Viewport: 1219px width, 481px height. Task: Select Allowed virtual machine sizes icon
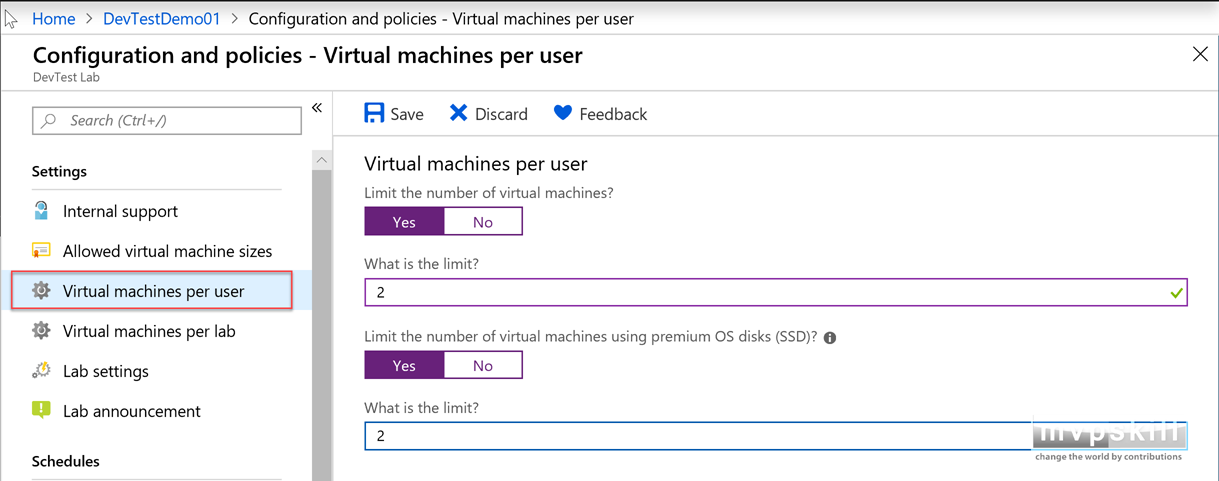(x=41, y=251)
